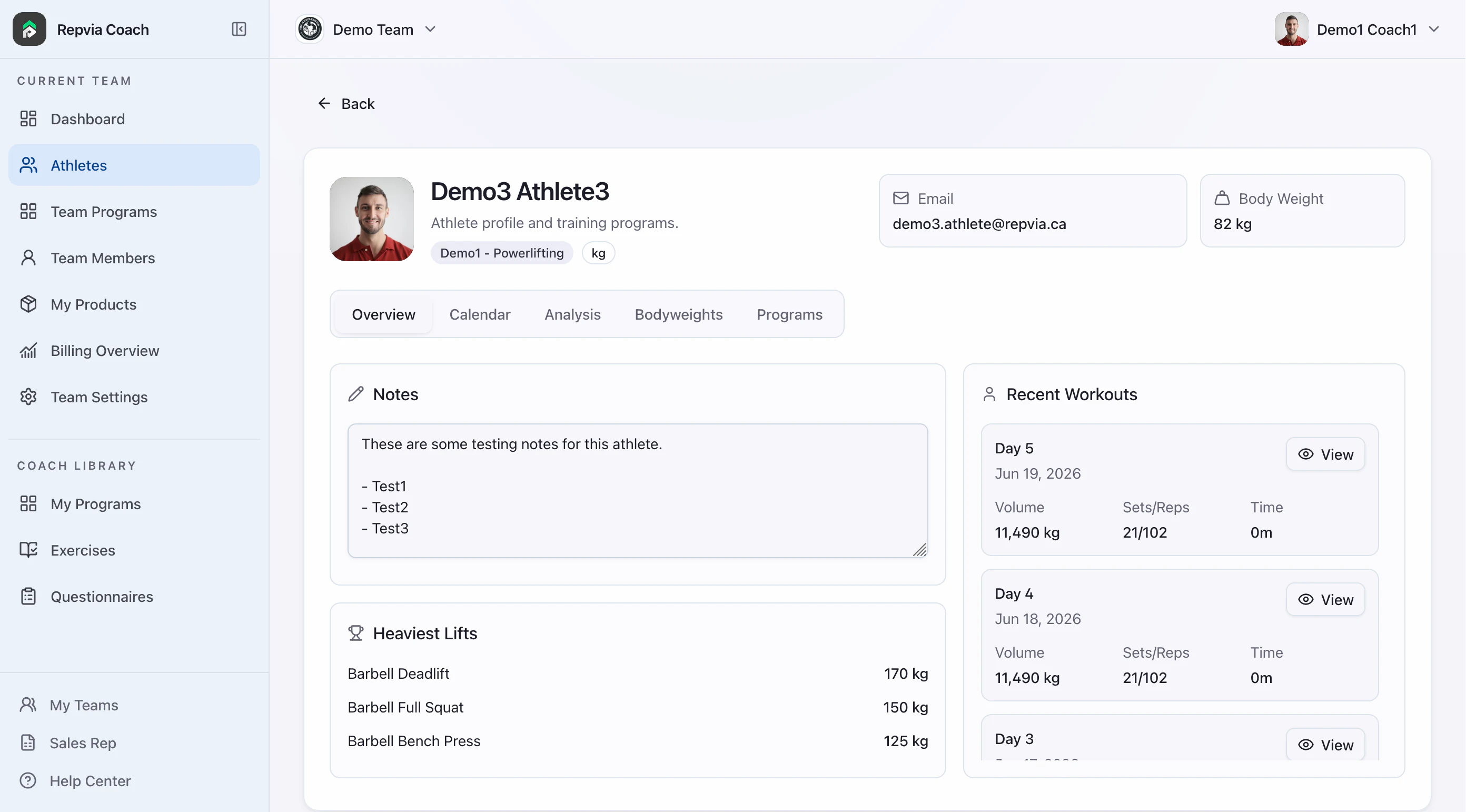Image resolution: width=1466 pixels, height=812 pixels.
Task: Click the Demo3 Athlete3 profile photo
Action: [372, 219]
